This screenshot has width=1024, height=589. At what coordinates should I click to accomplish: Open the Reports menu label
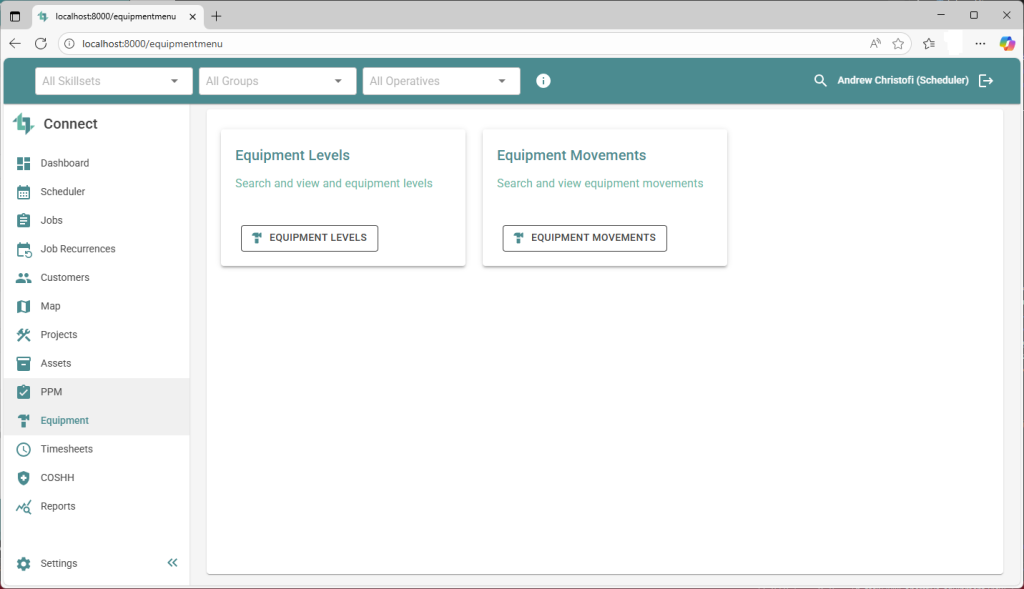pos(58,507)
